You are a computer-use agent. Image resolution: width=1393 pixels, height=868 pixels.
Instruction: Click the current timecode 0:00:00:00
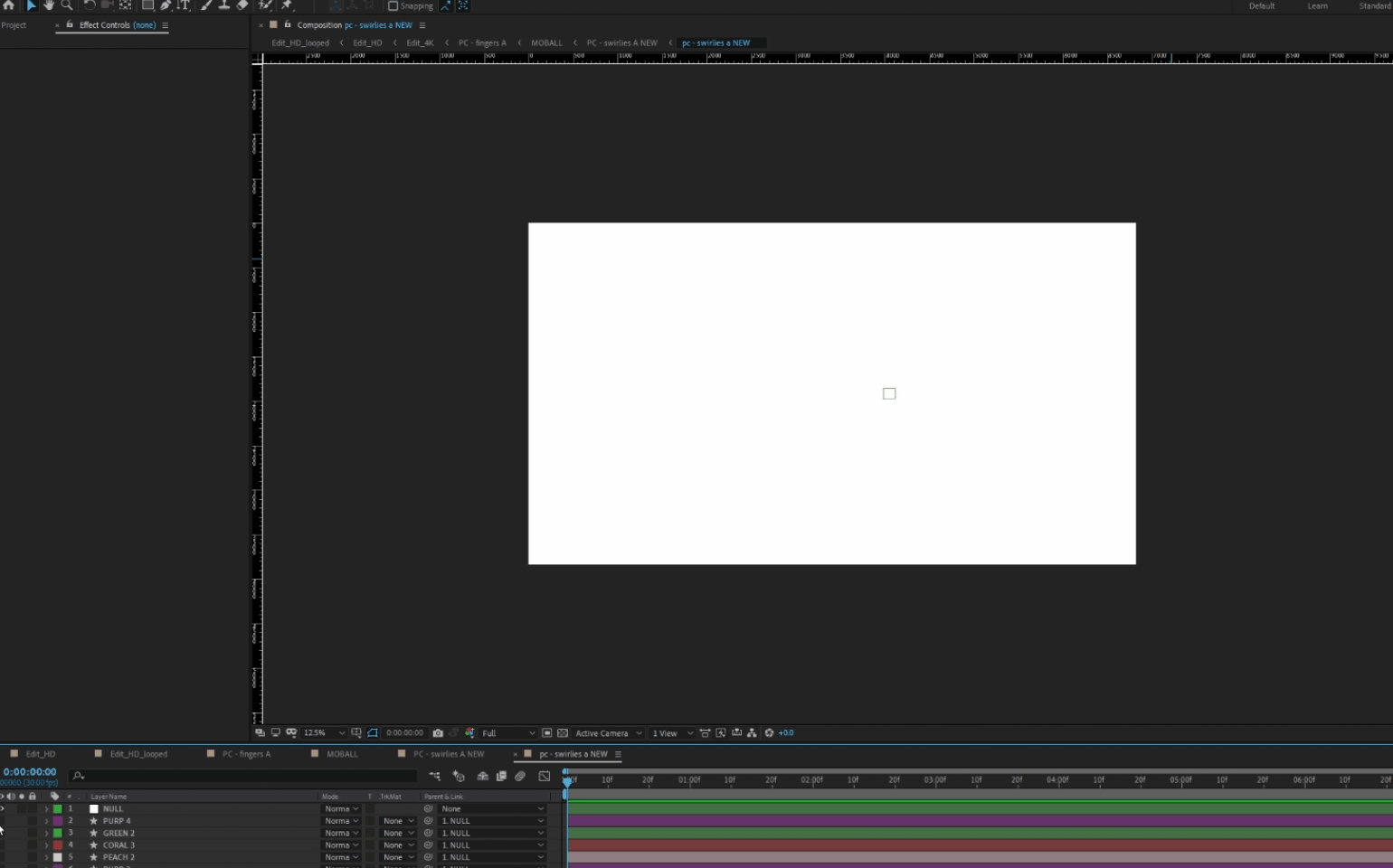[30, 772]
